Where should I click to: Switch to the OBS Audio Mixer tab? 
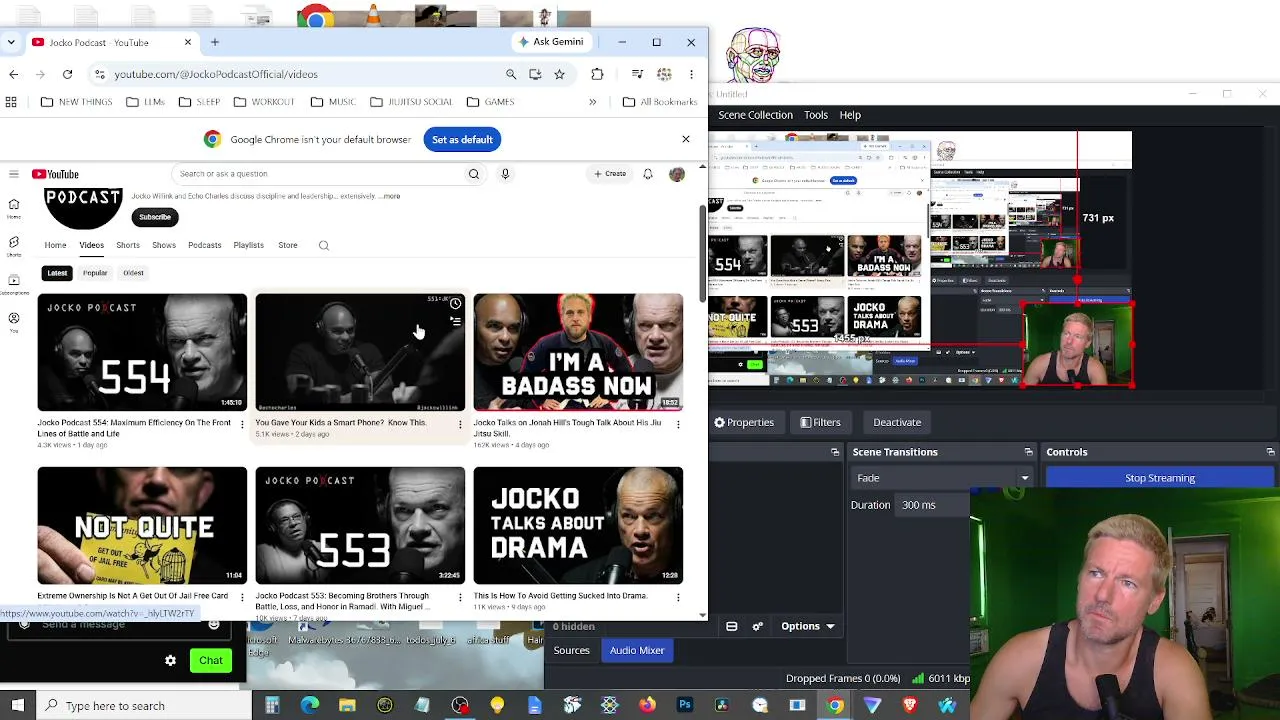click(x=637, y=651)
